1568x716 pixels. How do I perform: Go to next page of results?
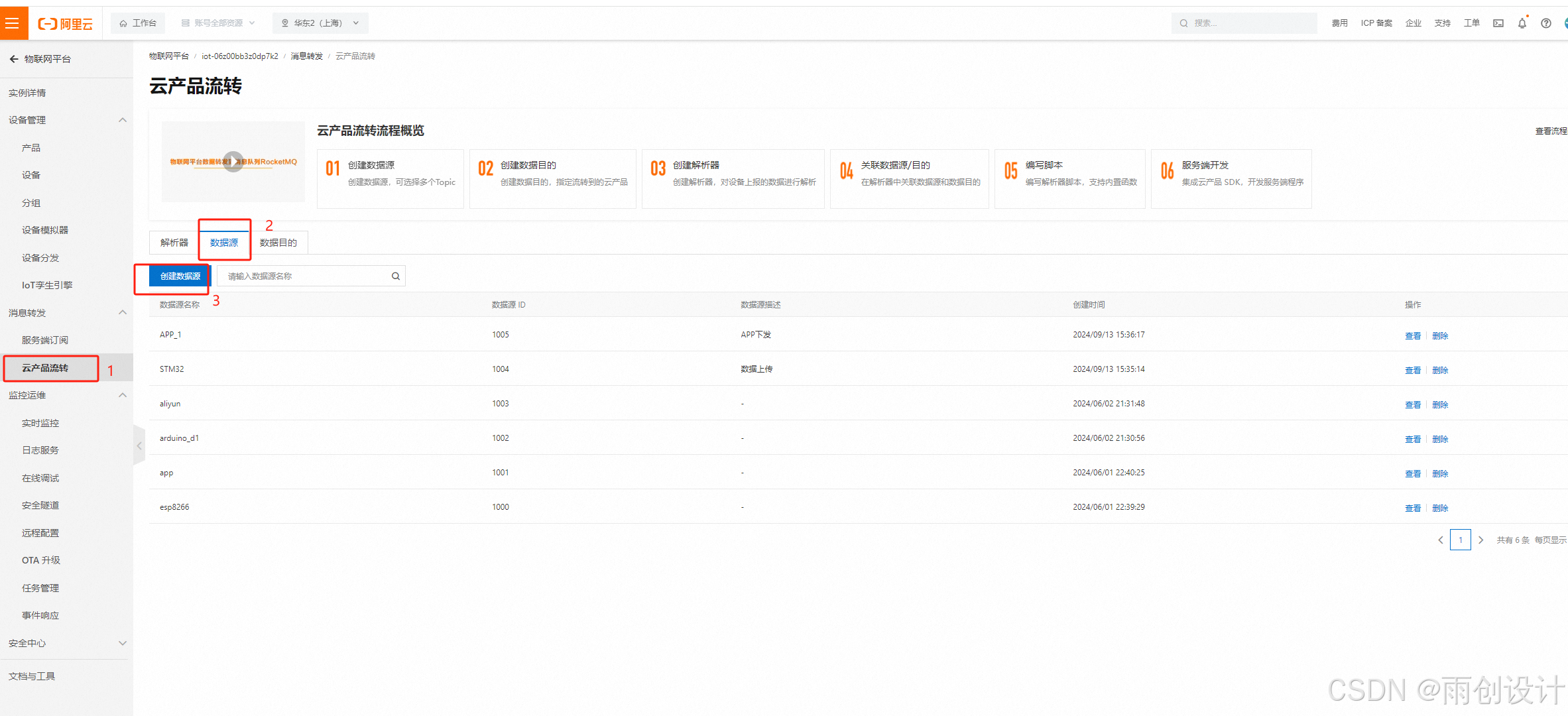click(1480, 540)
